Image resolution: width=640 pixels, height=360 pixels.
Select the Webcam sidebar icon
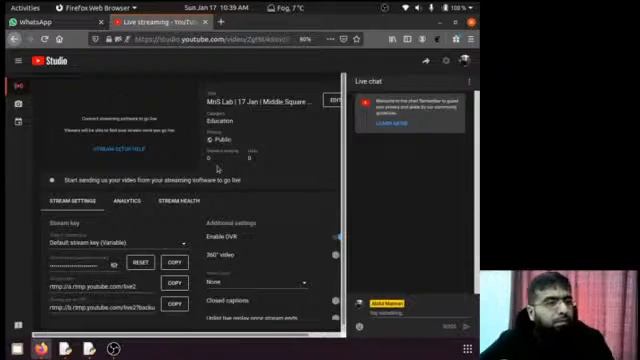(x=18, y=104)
